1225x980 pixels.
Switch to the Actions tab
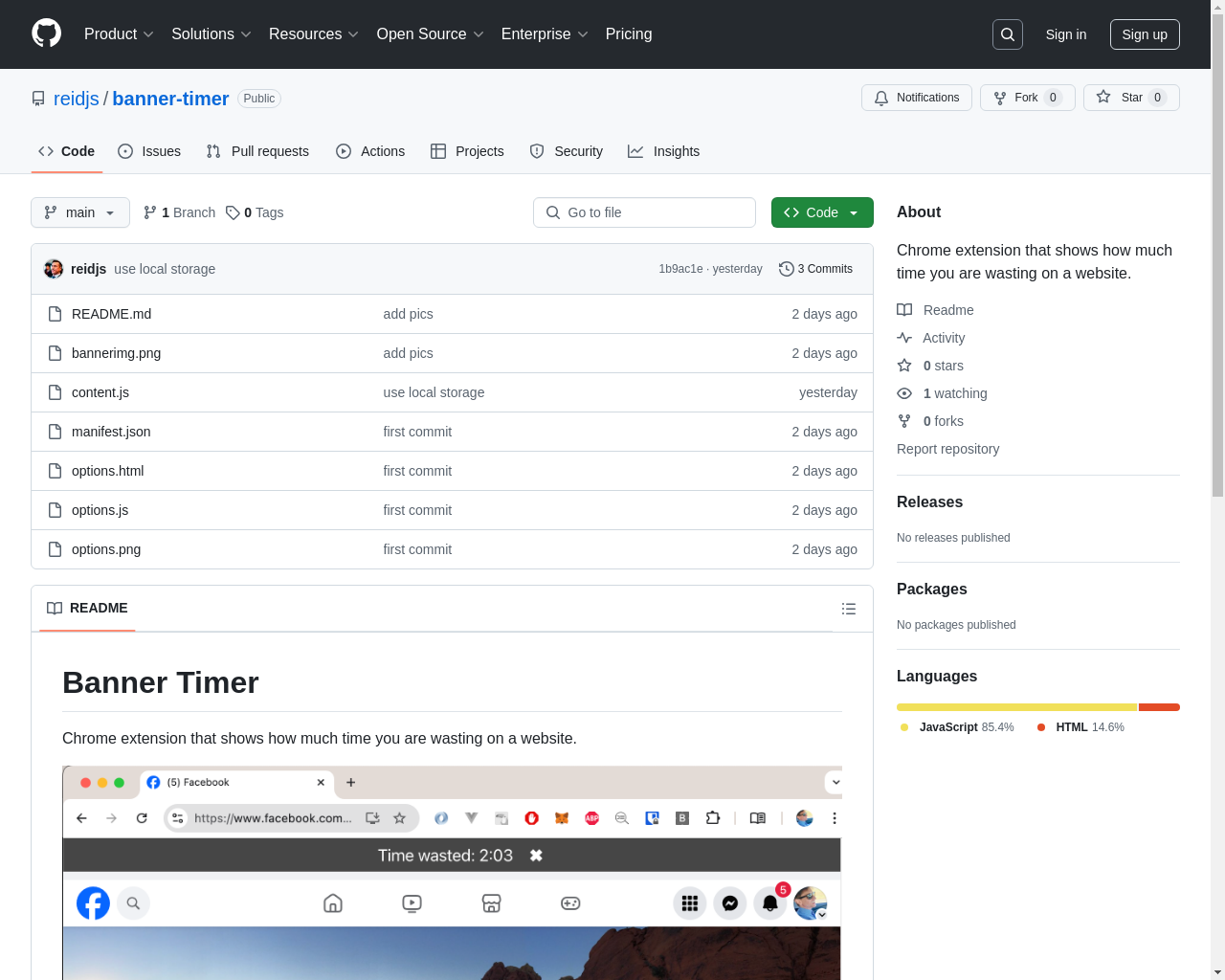tap(370, 151)
